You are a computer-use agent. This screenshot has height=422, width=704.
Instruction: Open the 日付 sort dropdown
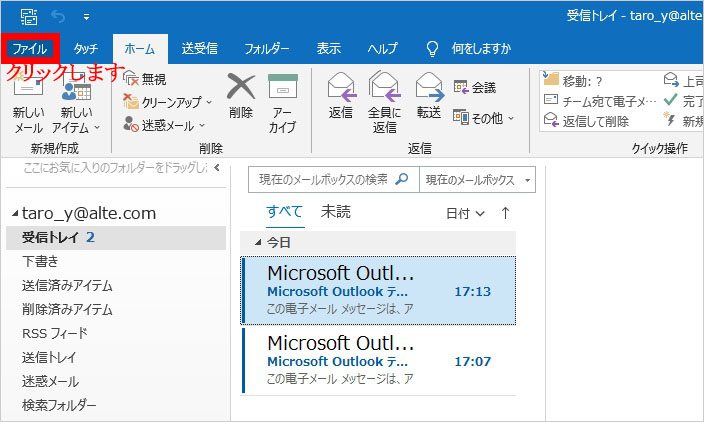click(465, 213)
